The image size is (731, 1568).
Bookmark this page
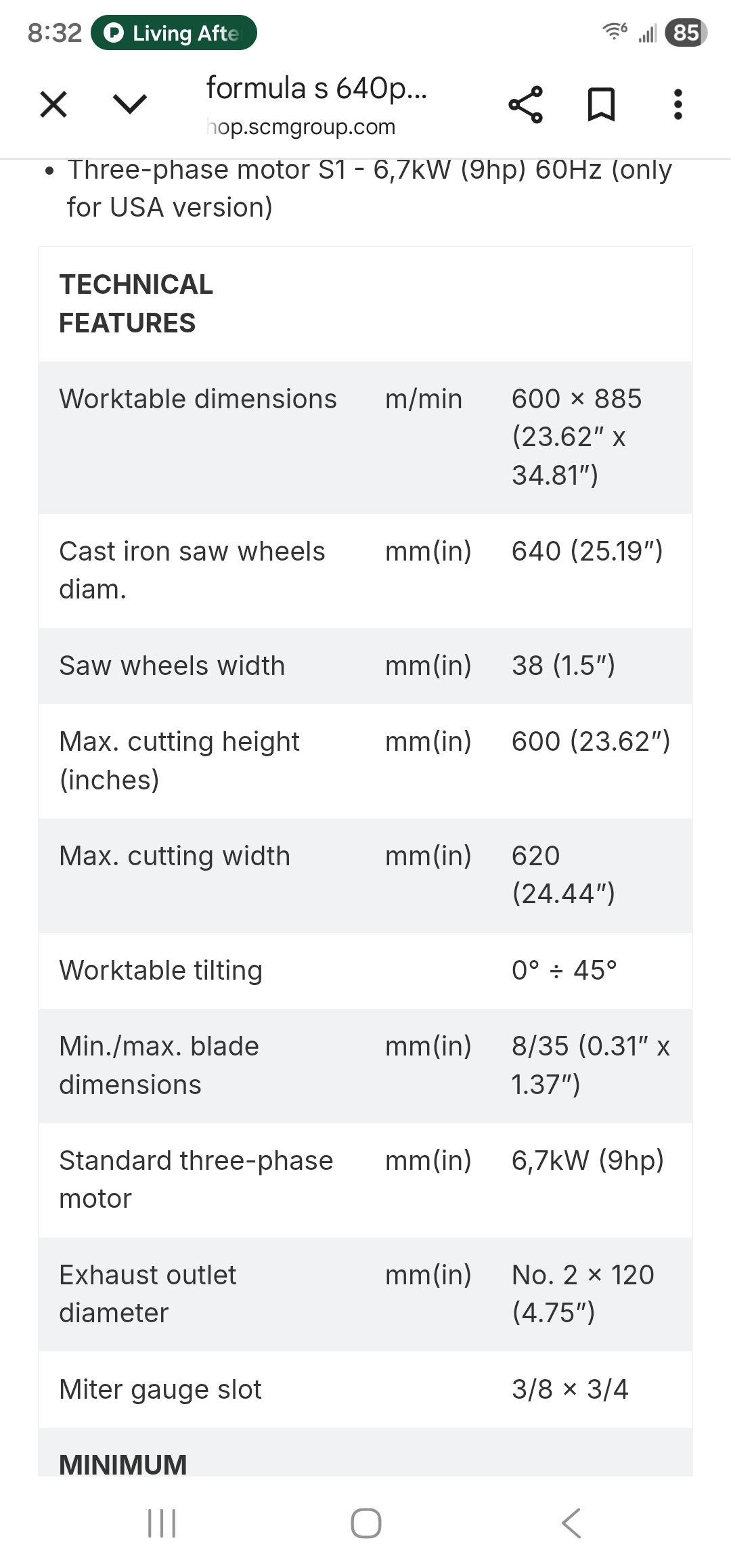[x=601, y=104]
